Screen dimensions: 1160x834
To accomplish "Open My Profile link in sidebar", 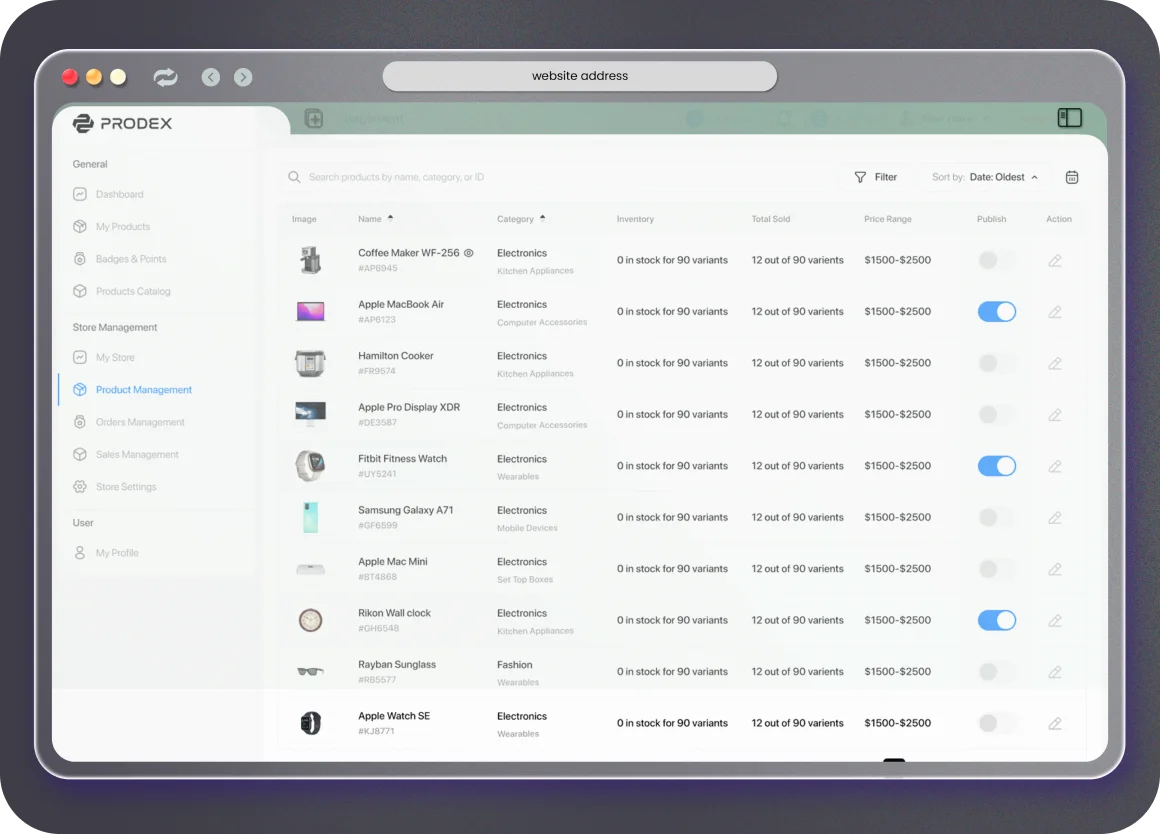I will (x=117, y=553).
